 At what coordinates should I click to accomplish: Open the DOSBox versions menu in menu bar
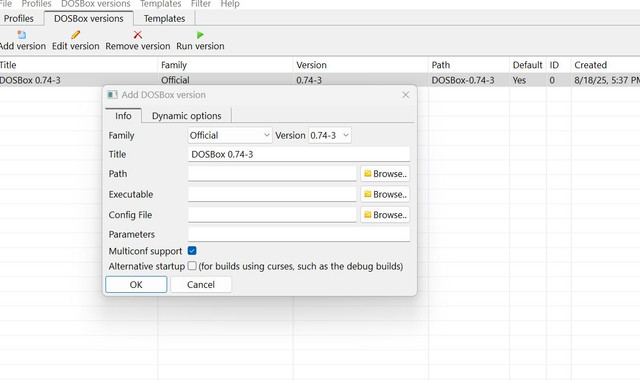[96, 4]
